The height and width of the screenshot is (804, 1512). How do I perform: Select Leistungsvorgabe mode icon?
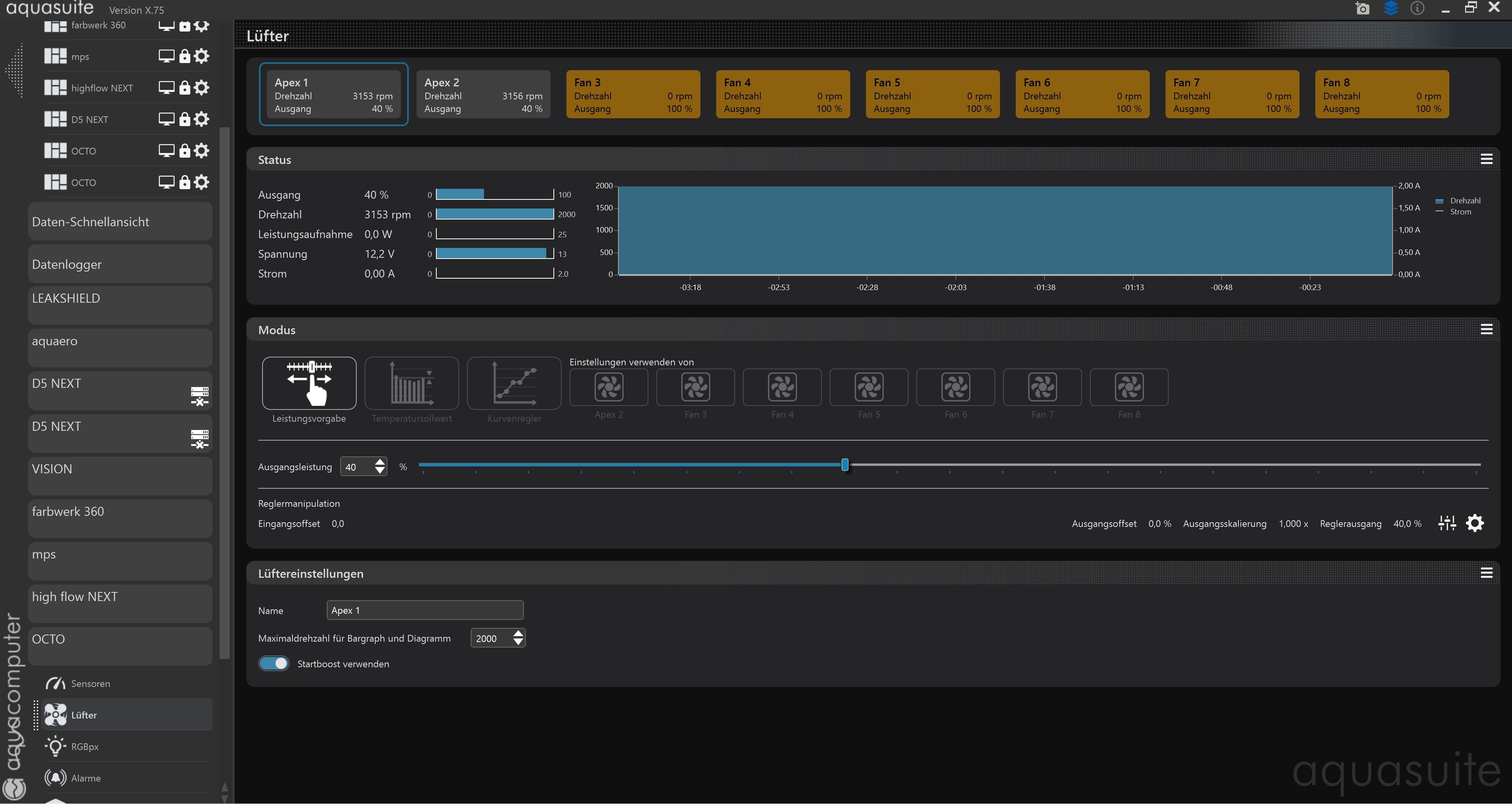(309, 383)
